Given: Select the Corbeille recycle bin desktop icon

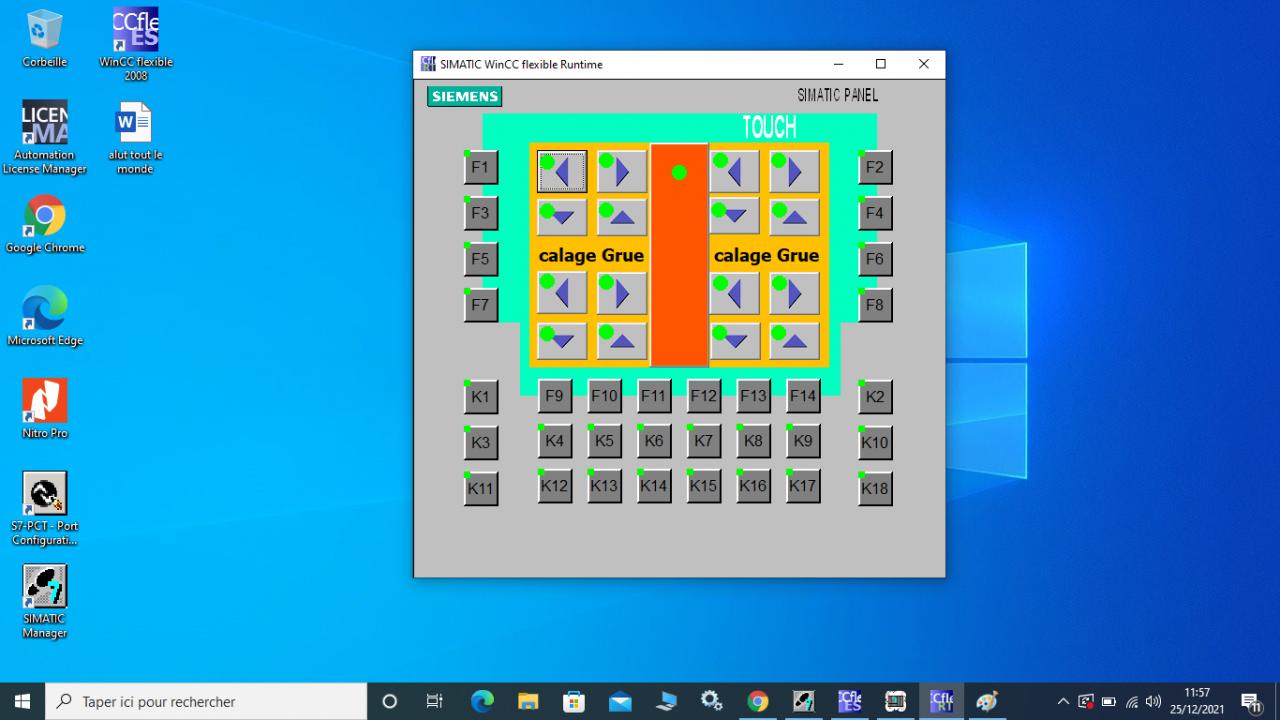Looking at the screenshot, I should tap(45, 39).
